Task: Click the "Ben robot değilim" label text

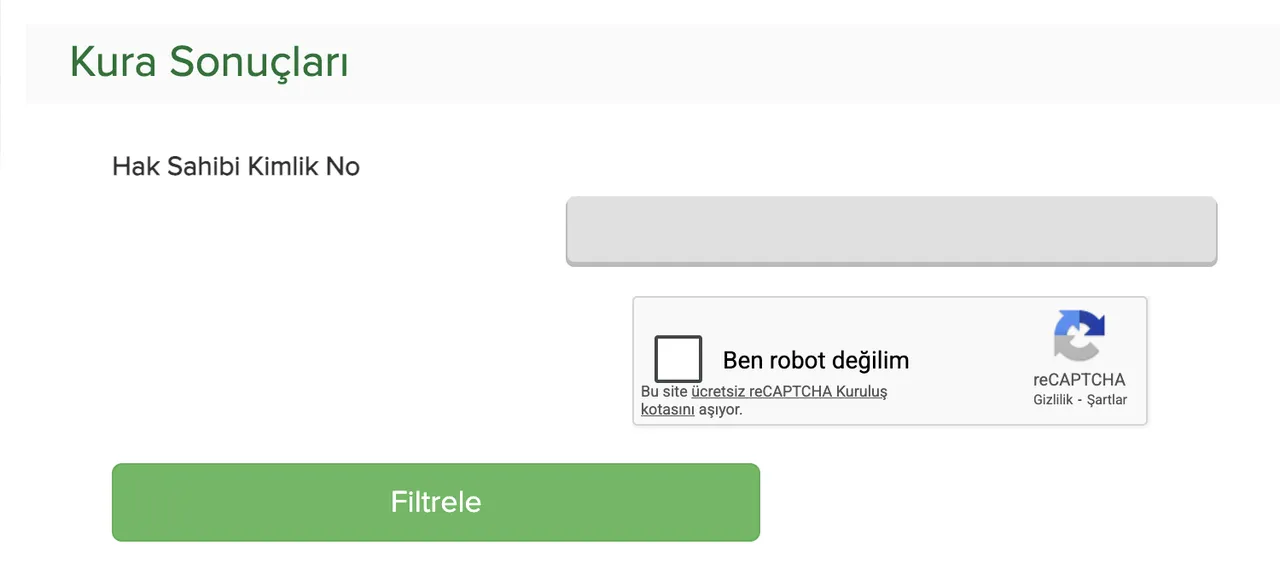Action: pyautogui.click(x=816, y=360)
